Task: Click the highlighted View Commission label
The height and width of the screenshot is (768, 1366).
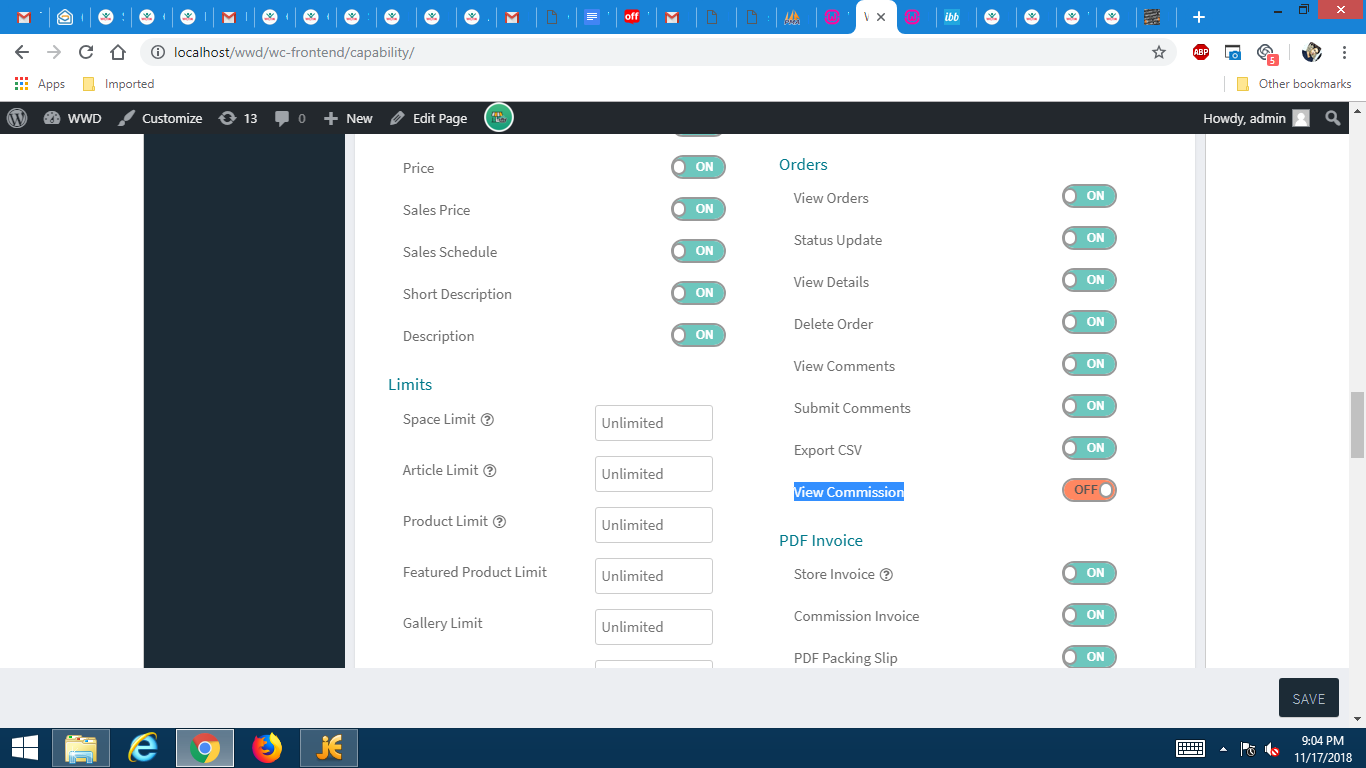Action: click(x=849, y=492)
